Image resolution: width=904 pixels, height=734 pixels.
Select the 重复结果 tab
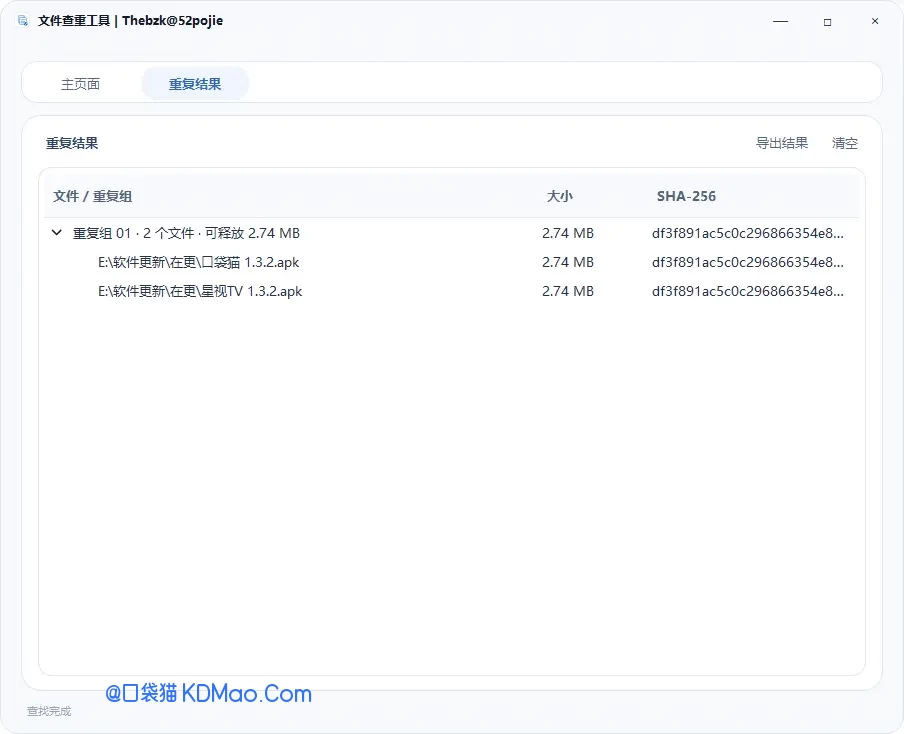click(x=195, y=84)
